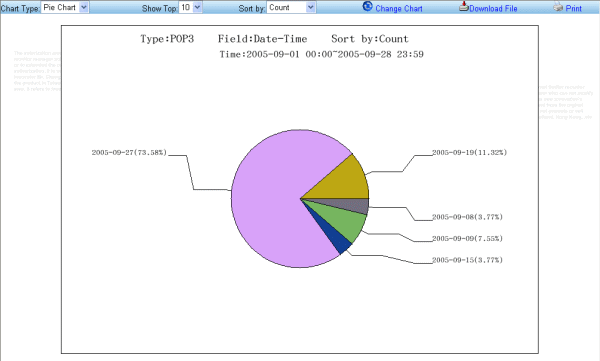Click the 2005-09-08(3.77%) label
The width and height of the screenshot is (600, 361).
(467, 217)
